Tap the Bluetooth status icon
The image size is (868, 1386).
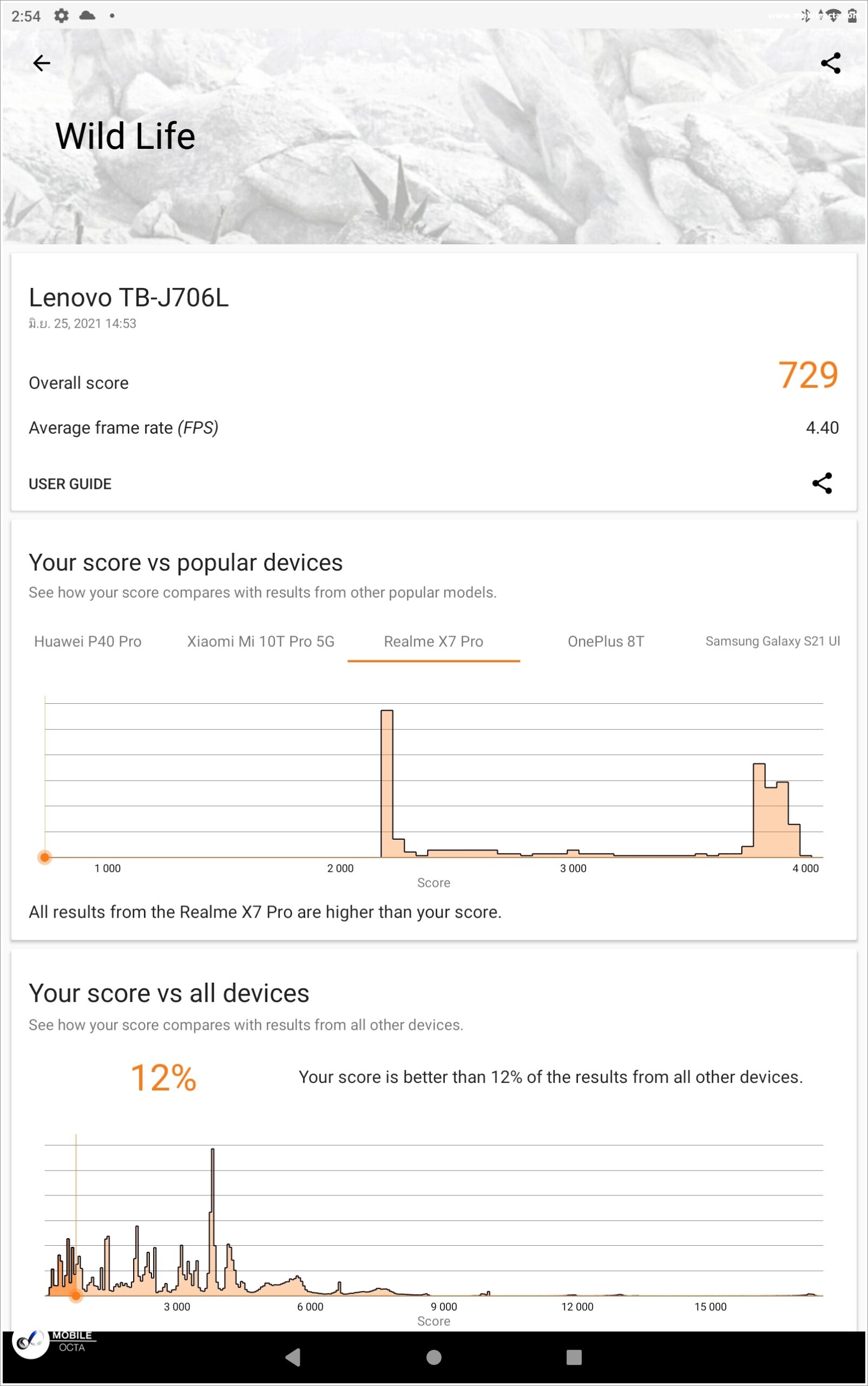click(806, 15)
